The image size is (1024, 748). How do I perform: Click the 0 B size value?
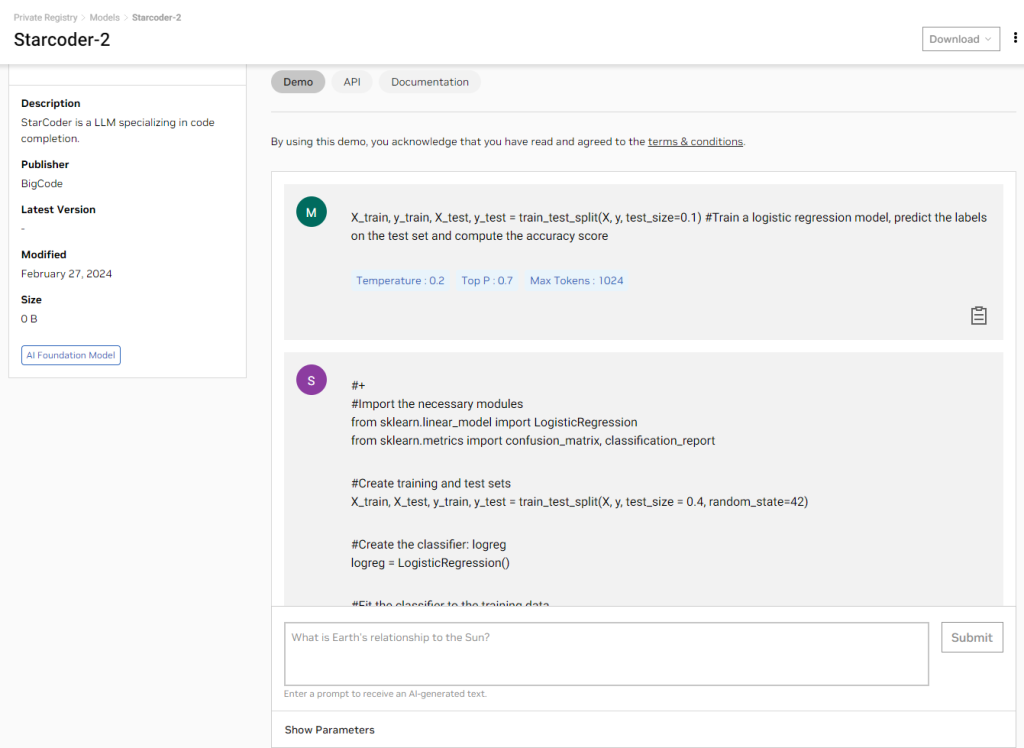click(29, 319)
